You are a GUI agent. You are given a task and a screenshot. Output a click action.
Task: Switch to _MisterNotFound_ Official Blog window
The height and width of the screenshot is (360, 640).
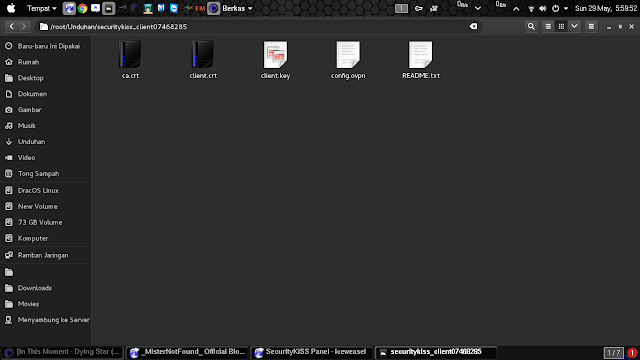(187, 352)
